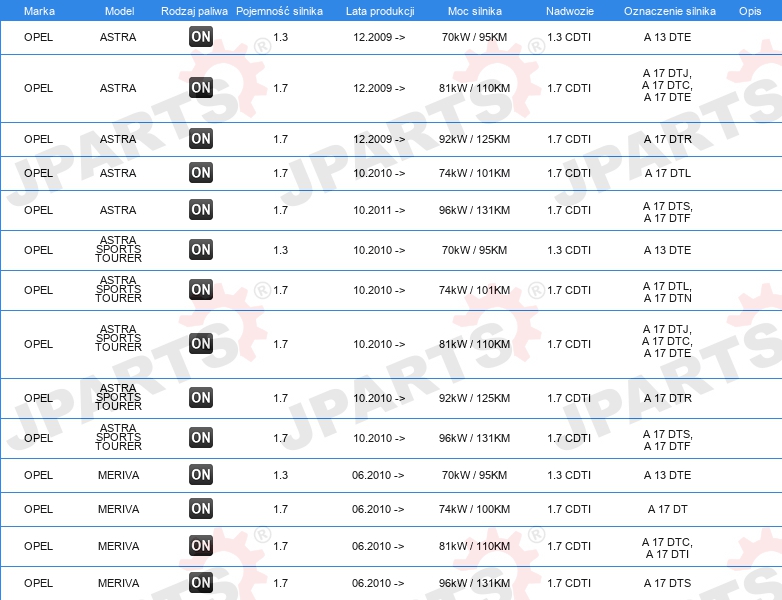The image size is (782, 600).
Task: Click ON fuel icon in Astra A 17 DTL row
Action: (201, 173)
